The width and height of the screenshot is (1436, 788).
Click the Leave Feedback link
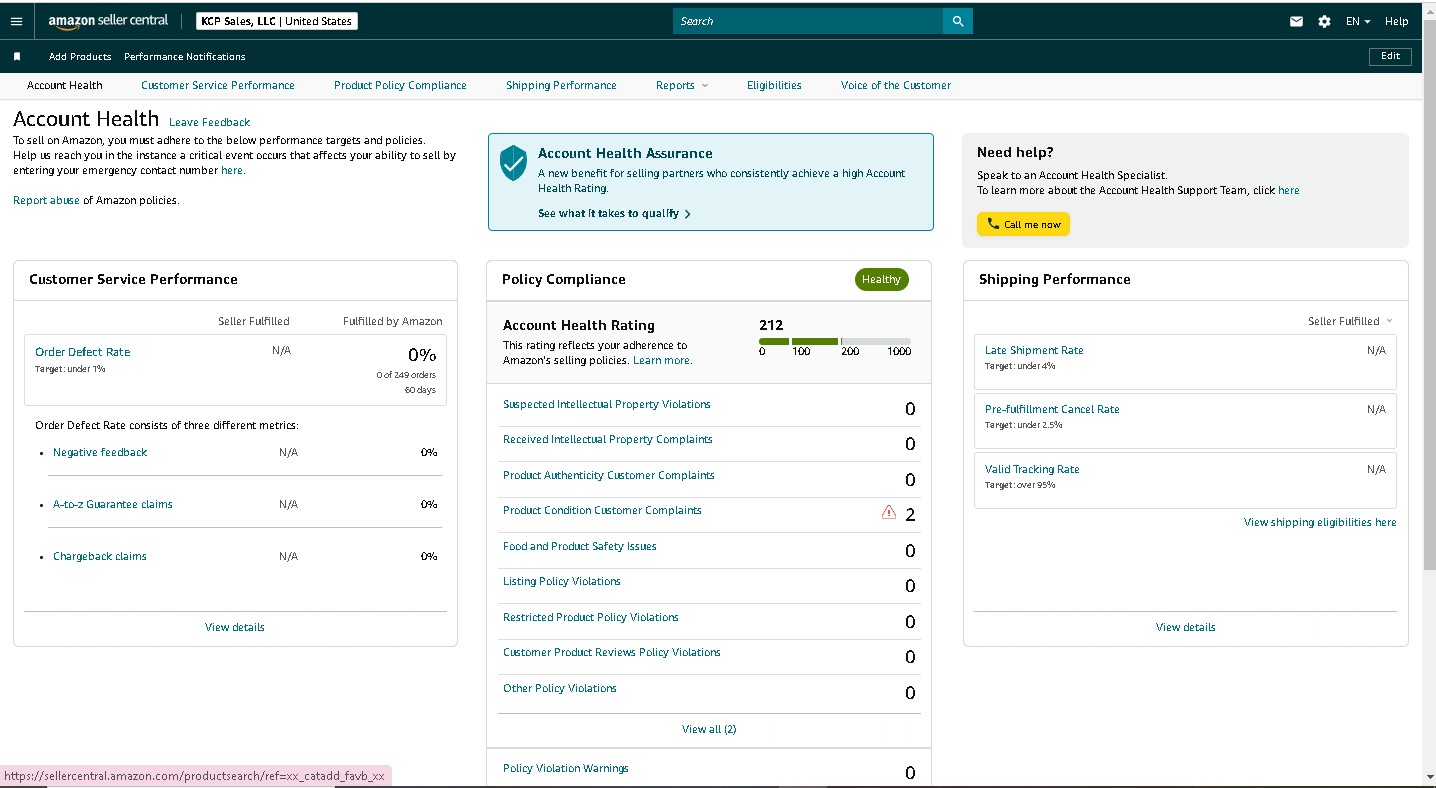point(210,122)
